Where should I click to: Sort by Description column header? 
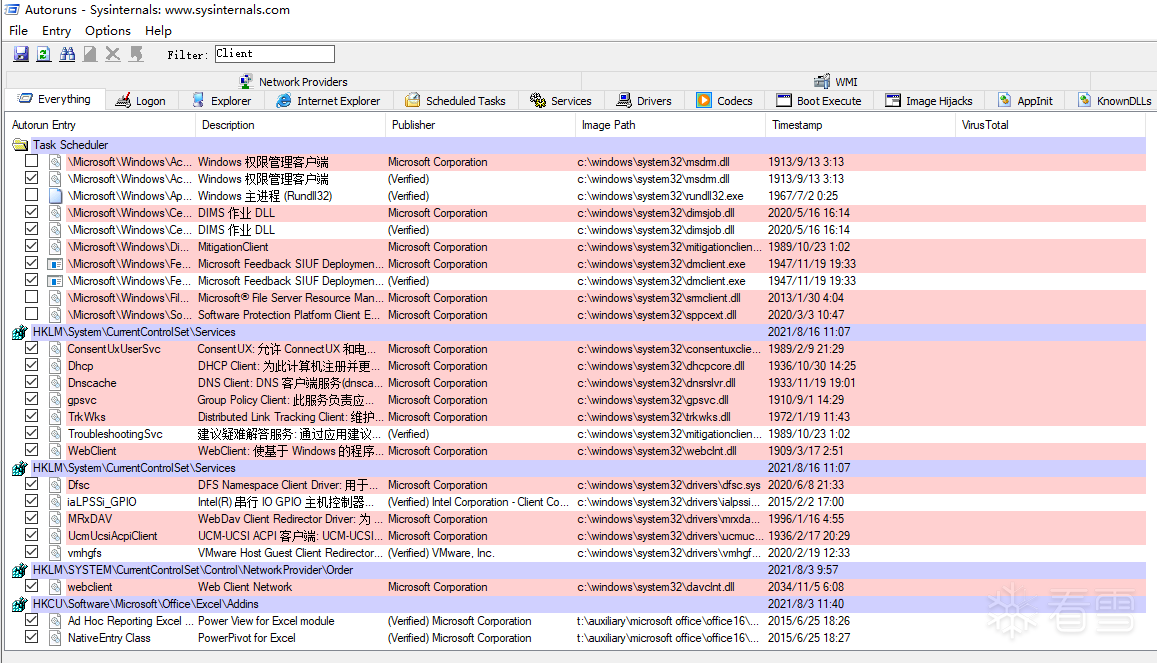click(x=290, y=125)
